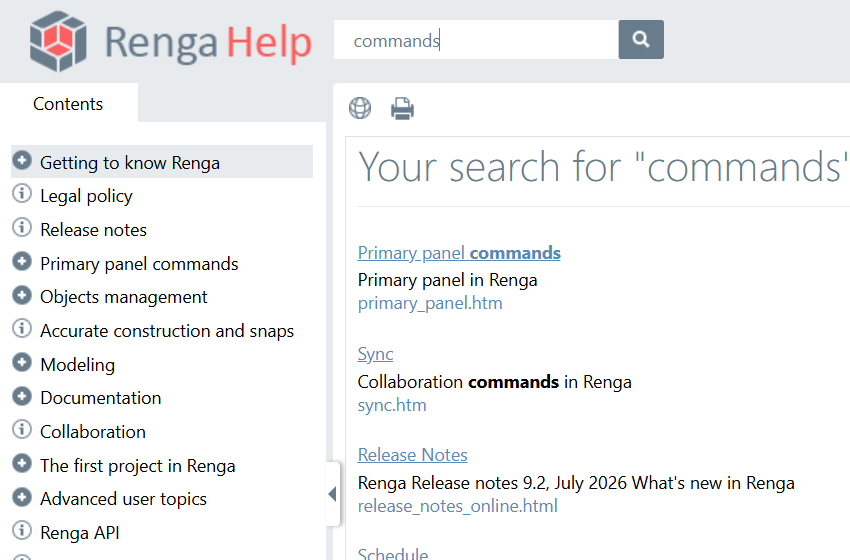Expand The first project in Renga plus icon
The image size is (850, 560).
pos(22,464)
